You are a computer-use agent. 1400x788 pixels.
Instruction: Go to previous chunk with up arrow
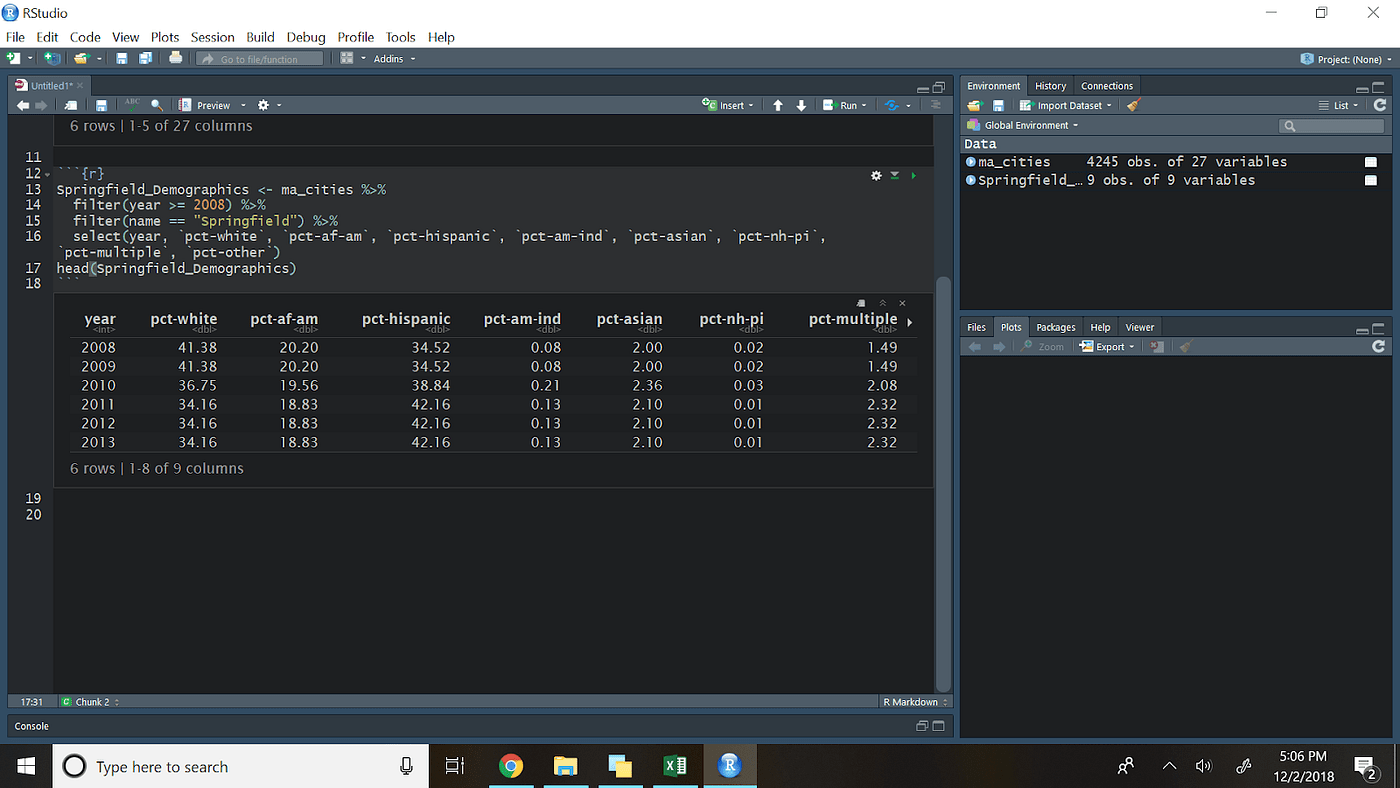pyautogui.click(x=778, y=105)
